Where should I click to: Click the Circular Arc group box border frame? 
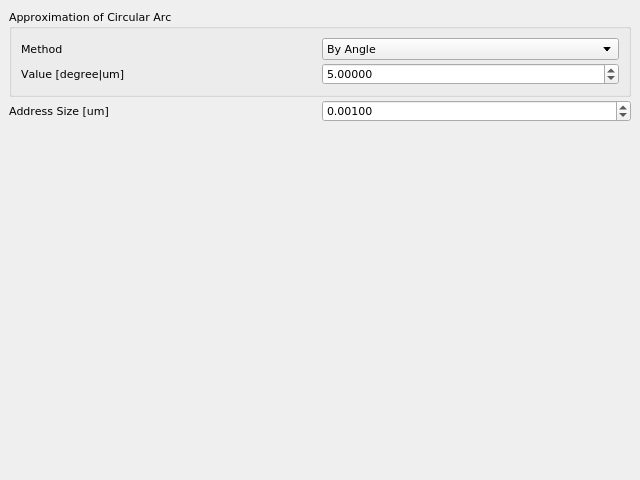pos(320,28)
